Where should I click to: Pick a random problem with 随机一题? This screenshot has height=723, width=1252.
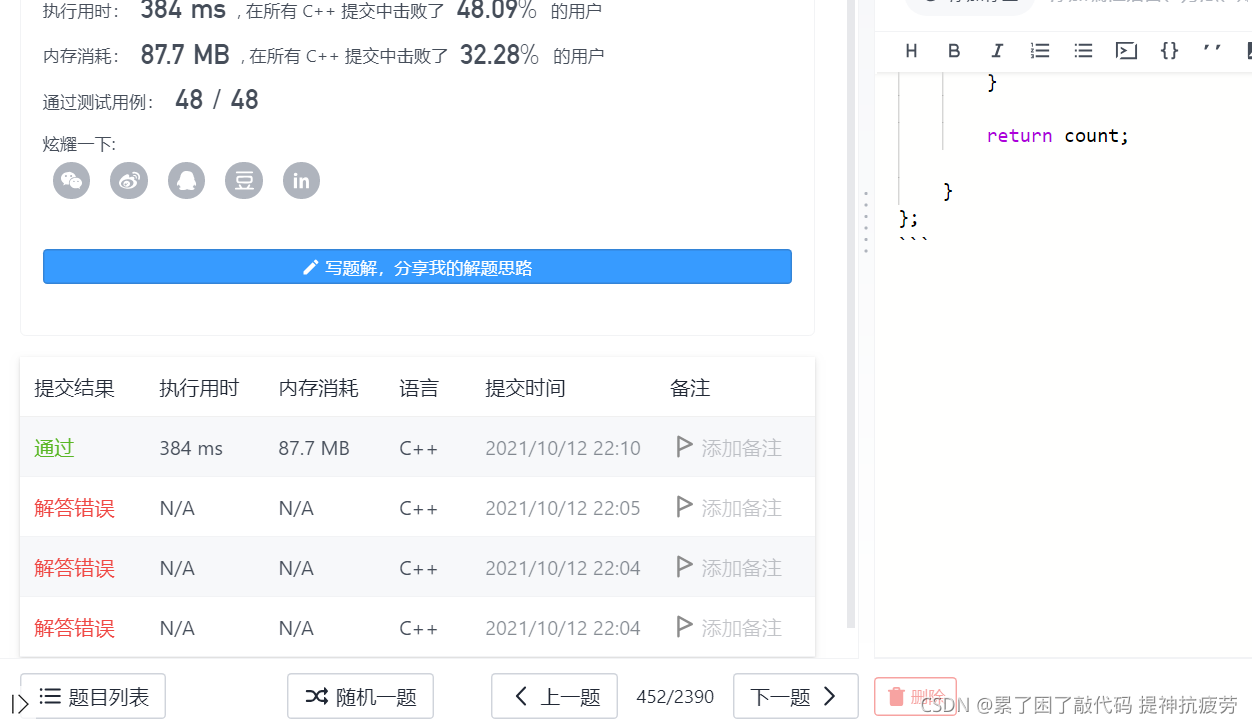360,697
